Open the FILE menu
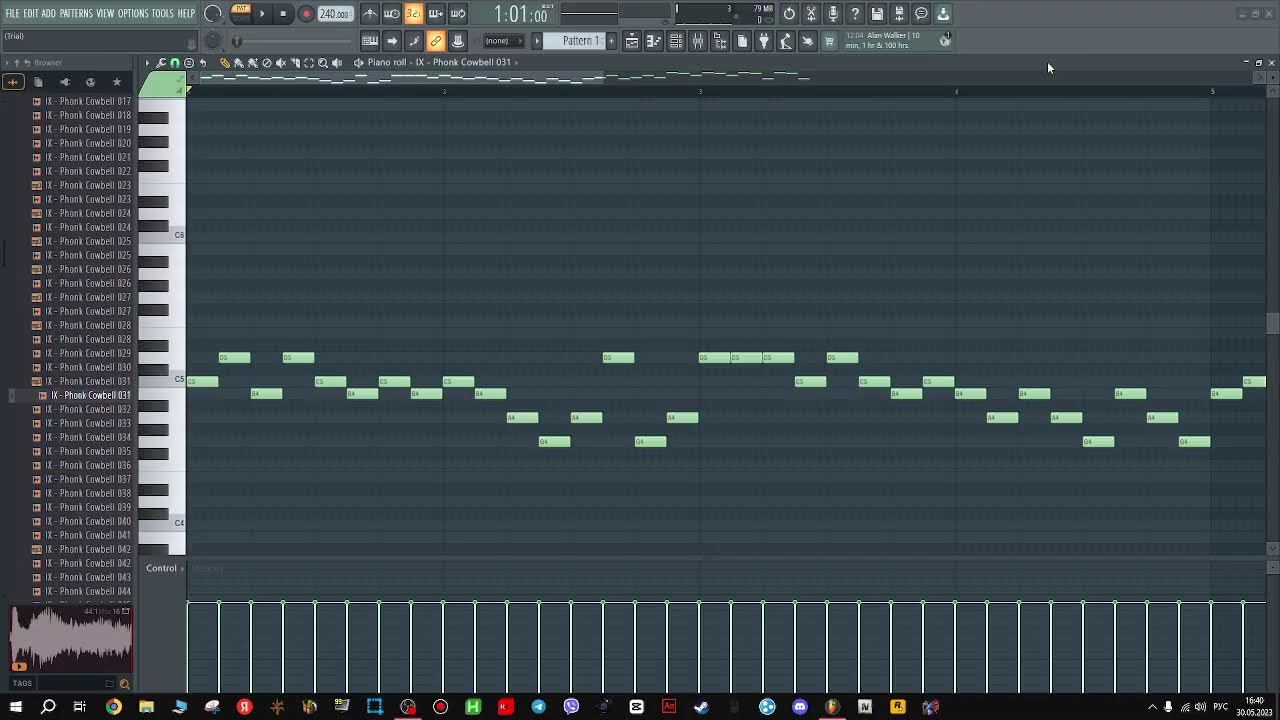Viewport: 1280px width, 720px height. (x=13, y=14)
